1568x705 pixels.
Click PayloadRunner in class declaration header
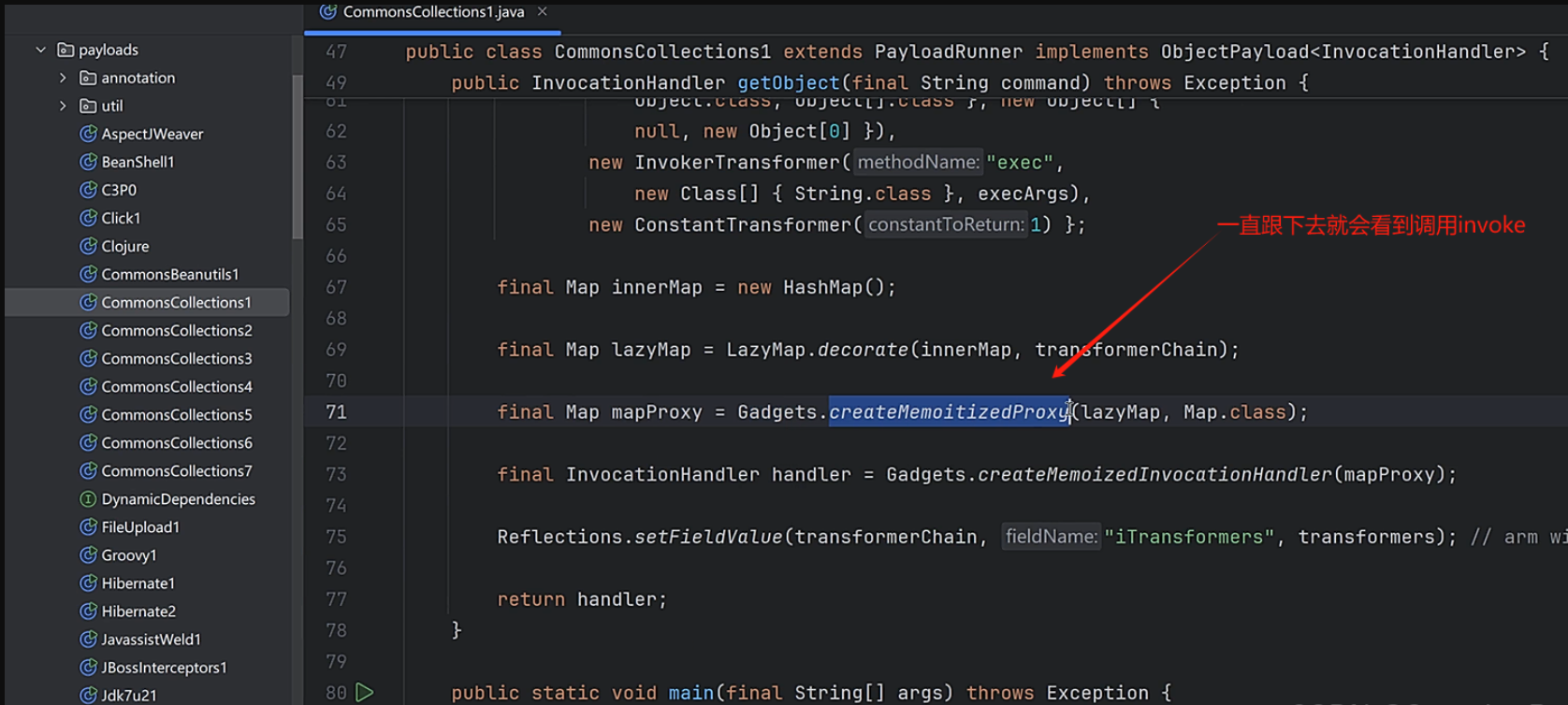949,51
